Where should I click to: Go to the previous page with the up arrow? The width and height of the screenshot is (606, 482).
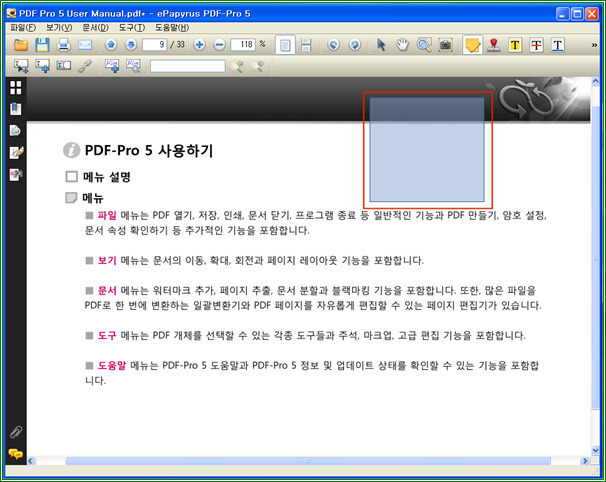[111, 45]
